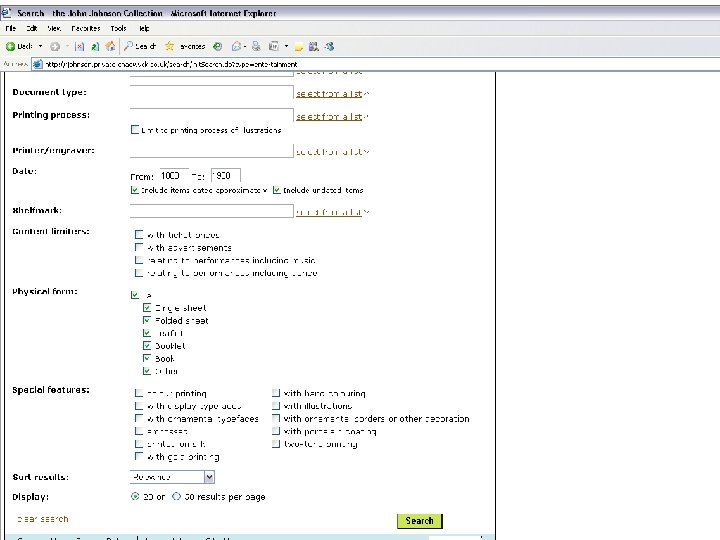
Task: Click the Forward navigation button
Action: [x=55, y=46]
